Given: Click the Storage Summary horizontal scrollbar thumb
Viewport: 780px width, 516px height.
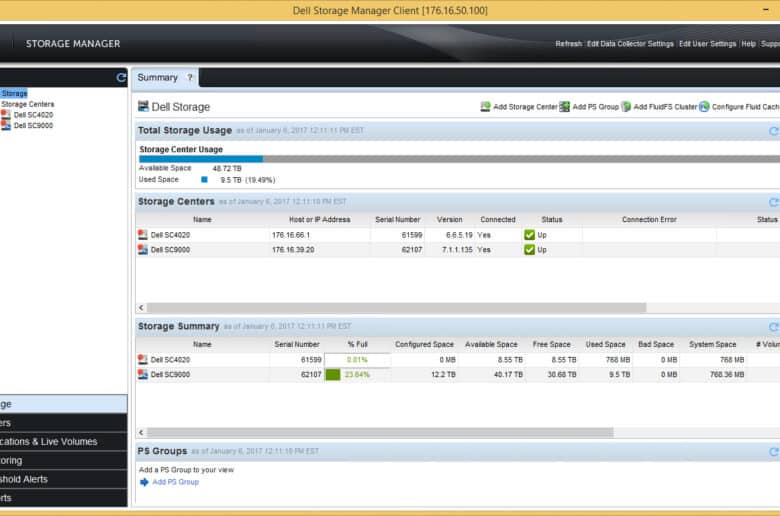Looking at the screenshot, I should point(380,432).
